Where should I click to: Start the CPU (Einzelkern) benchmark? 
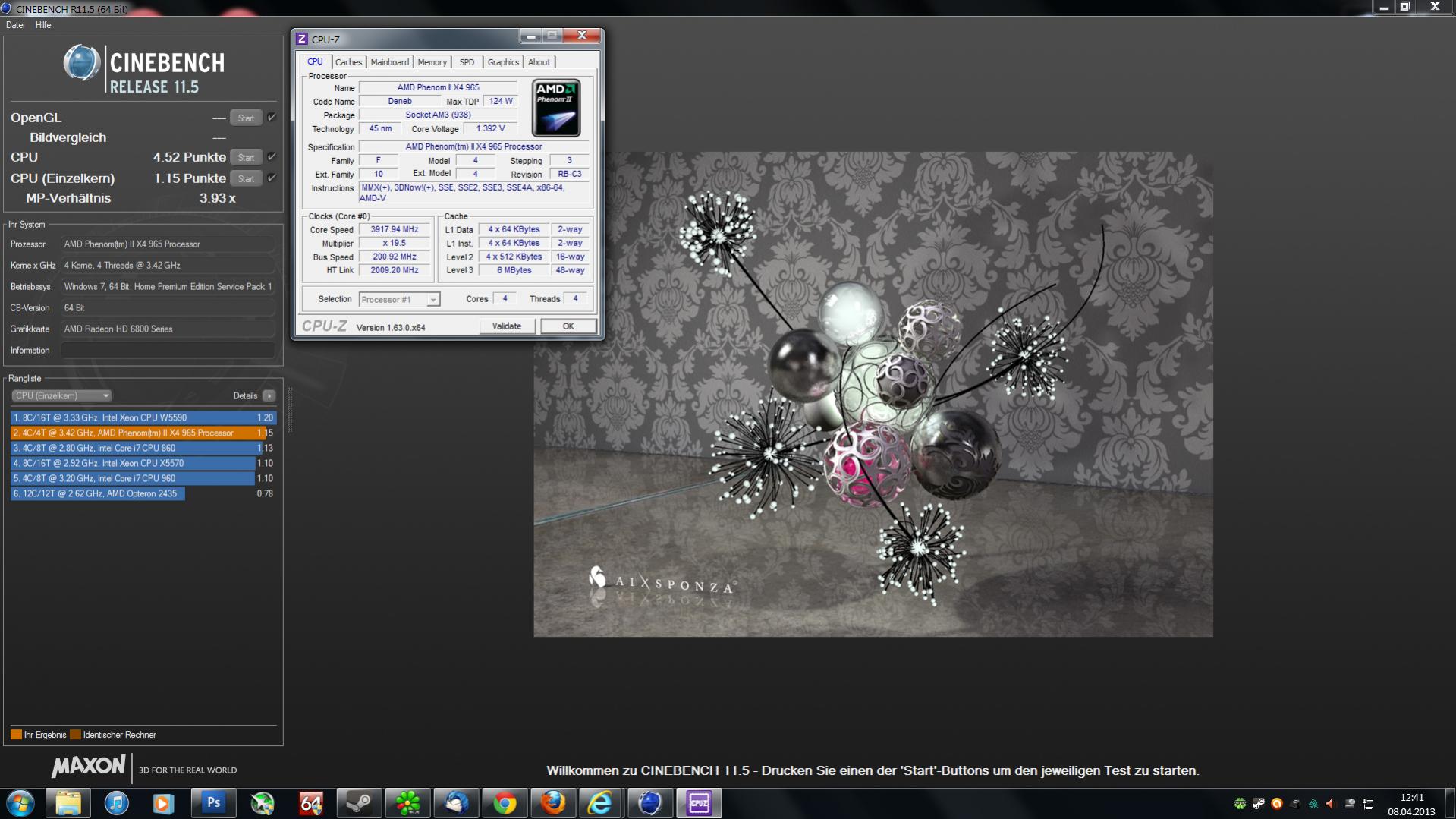[x=246, y=178]
